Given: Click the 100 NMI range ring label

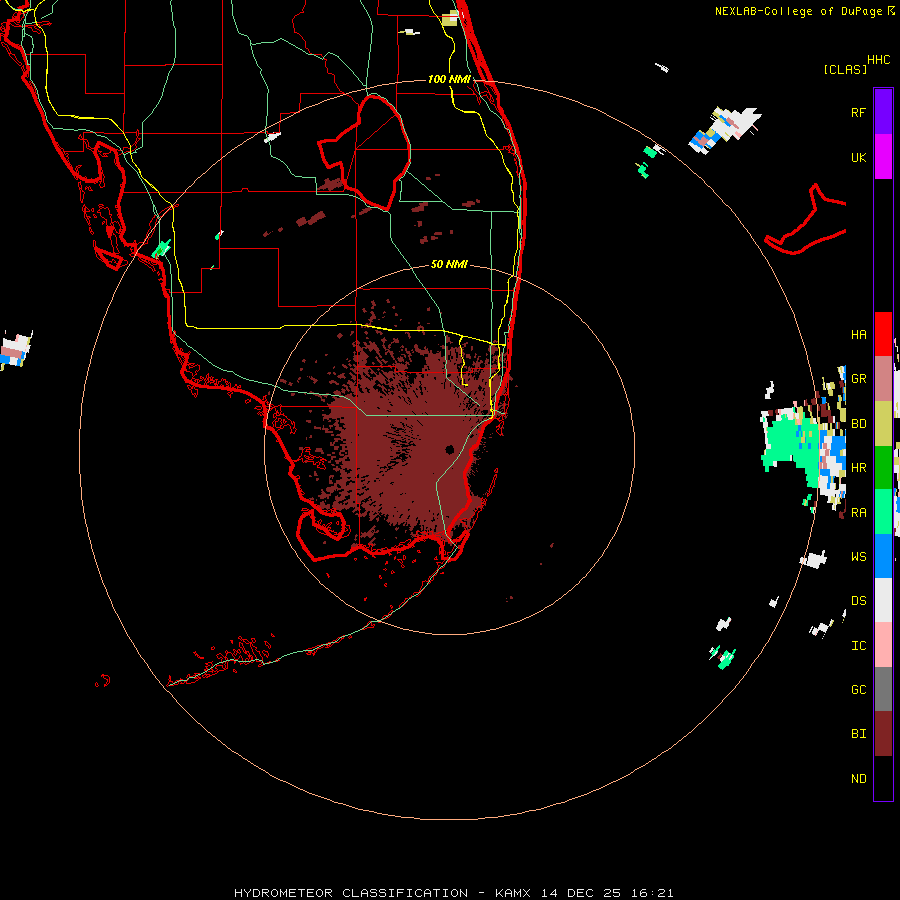Looking at the screenshot, I should coord(449,79).
